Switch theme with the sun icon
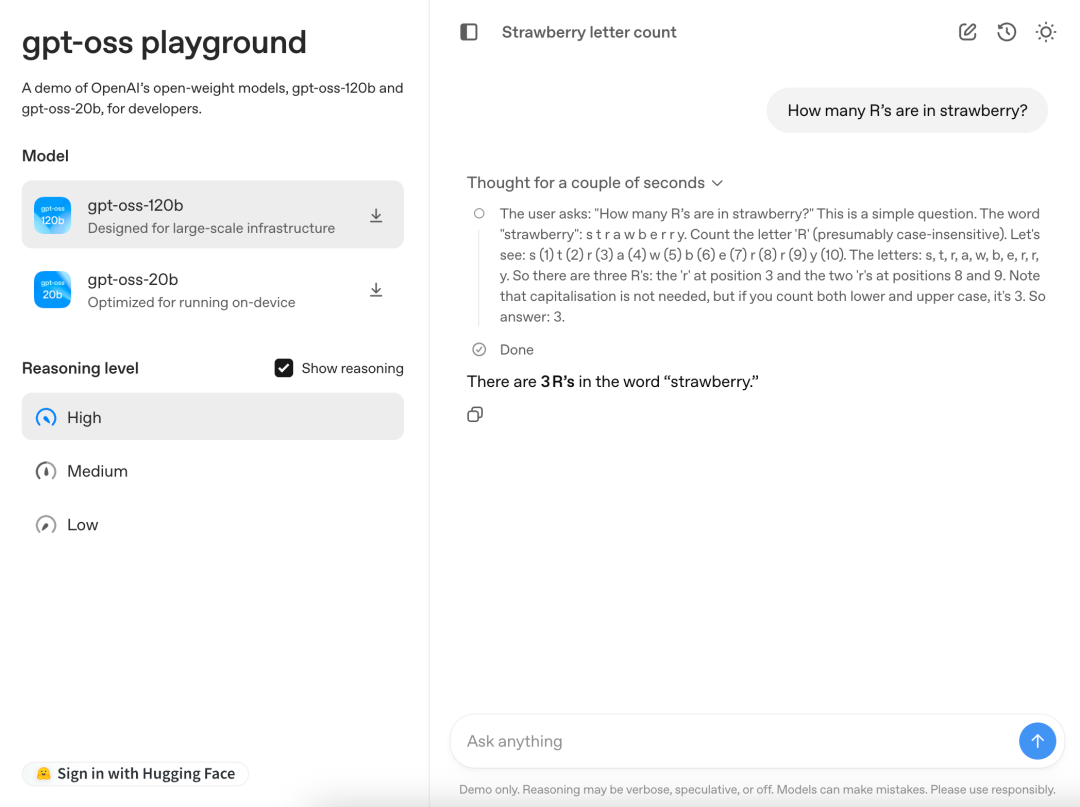1080x807 pixels. pyautogui.click(x=1046, y=32)
